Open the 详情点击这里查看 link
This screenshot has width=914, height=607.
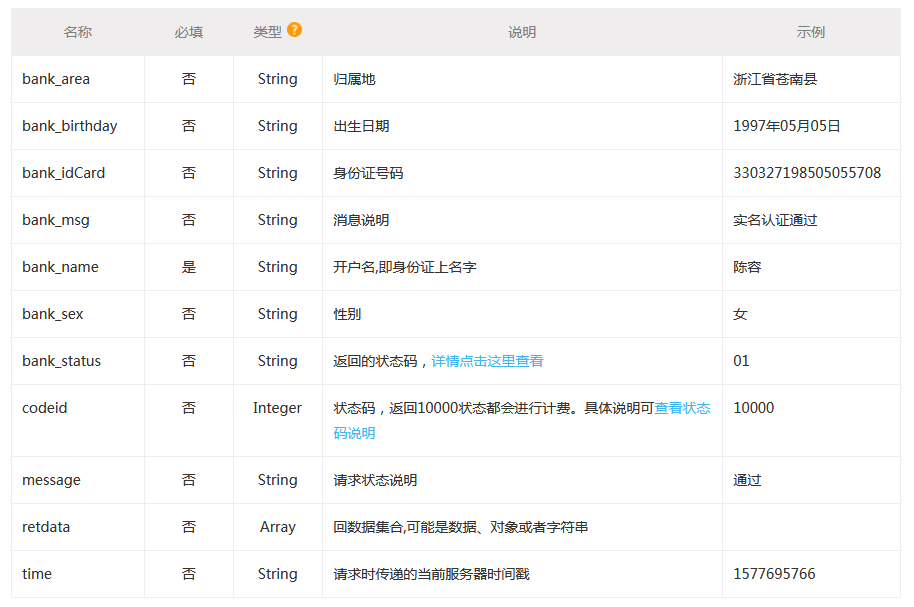click(487, 361)
